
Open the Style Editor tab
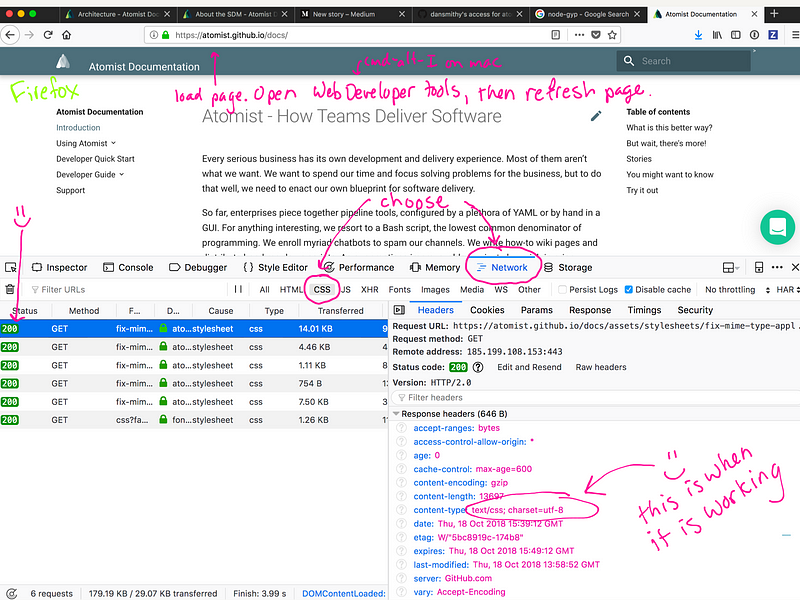(276, 267)
